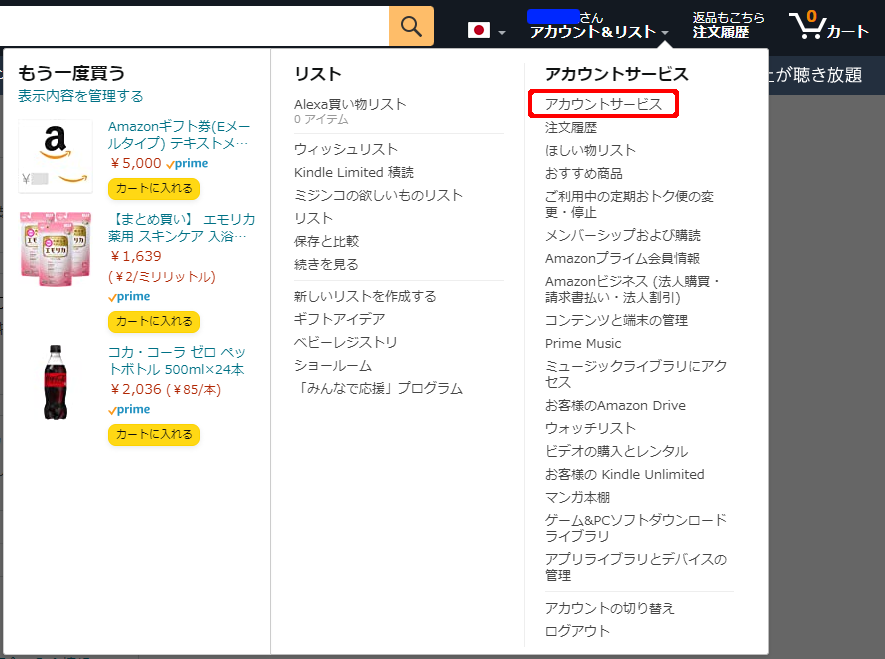Open ご利用中の定期おトク便の変更・停止
This screenshot has height=659, width=885.
[x=629, y=204]
